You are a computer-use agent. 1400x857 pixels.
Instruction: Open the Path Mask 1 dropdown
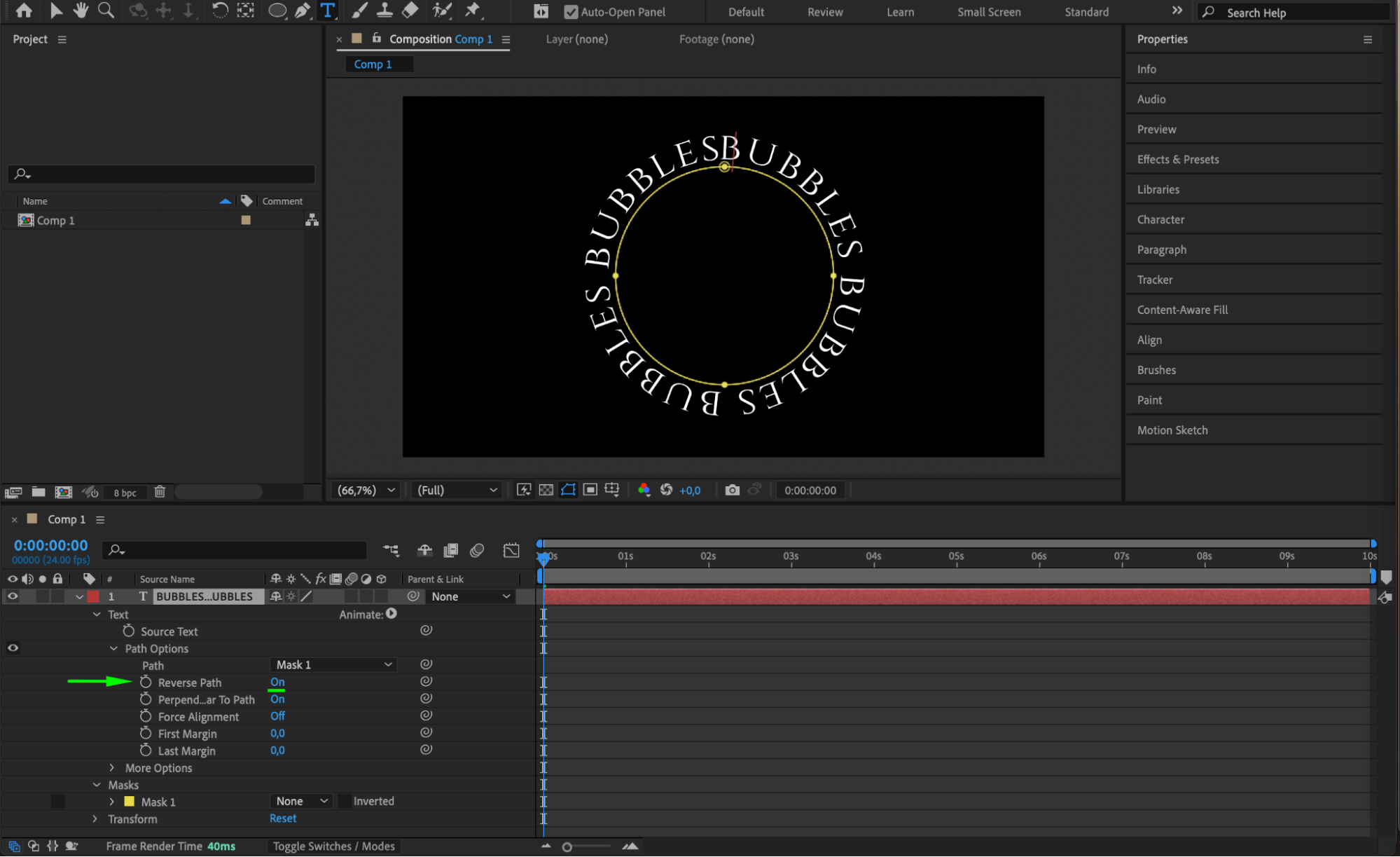coord(333,664)
